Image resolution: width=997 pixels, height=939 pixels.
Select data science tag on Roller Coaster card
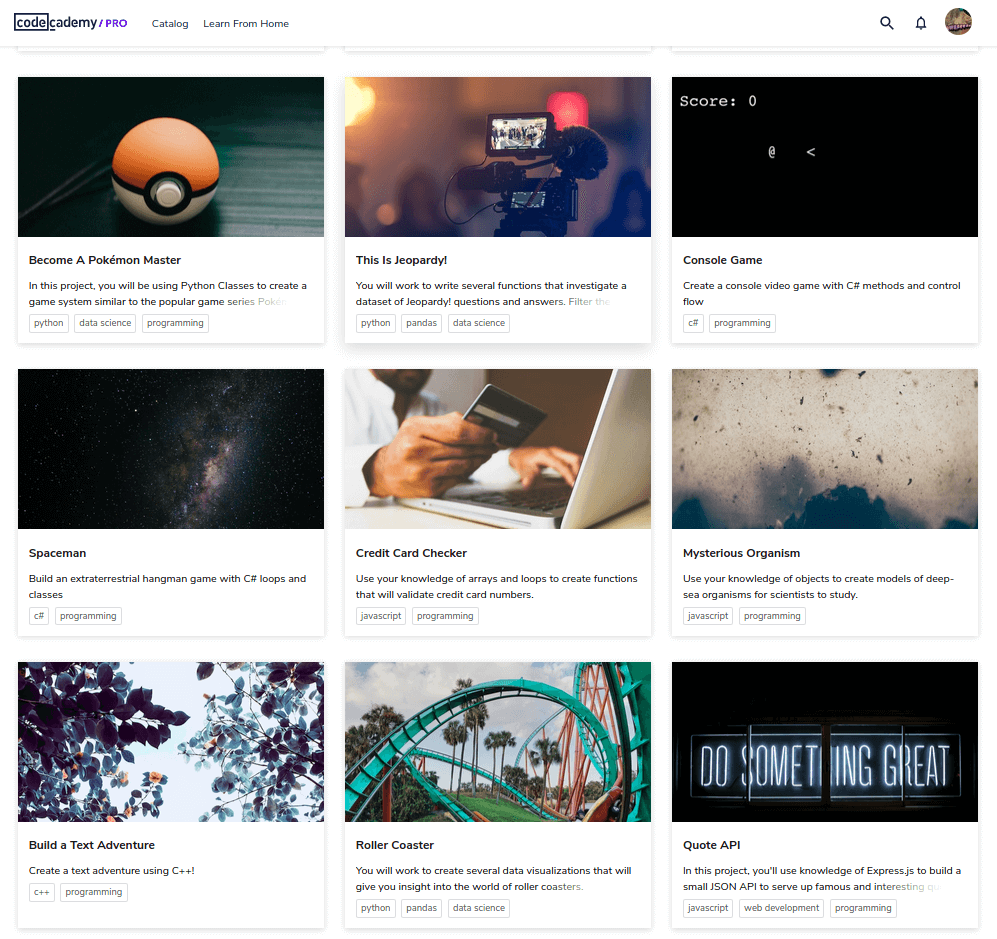pyautogui.click(x=479, y=908)
